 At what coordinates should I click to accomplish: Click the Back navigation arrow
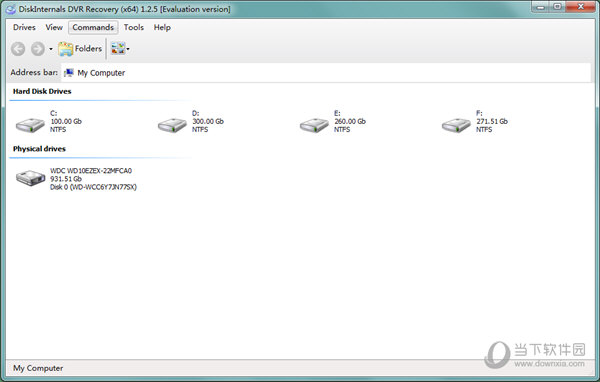18,49
